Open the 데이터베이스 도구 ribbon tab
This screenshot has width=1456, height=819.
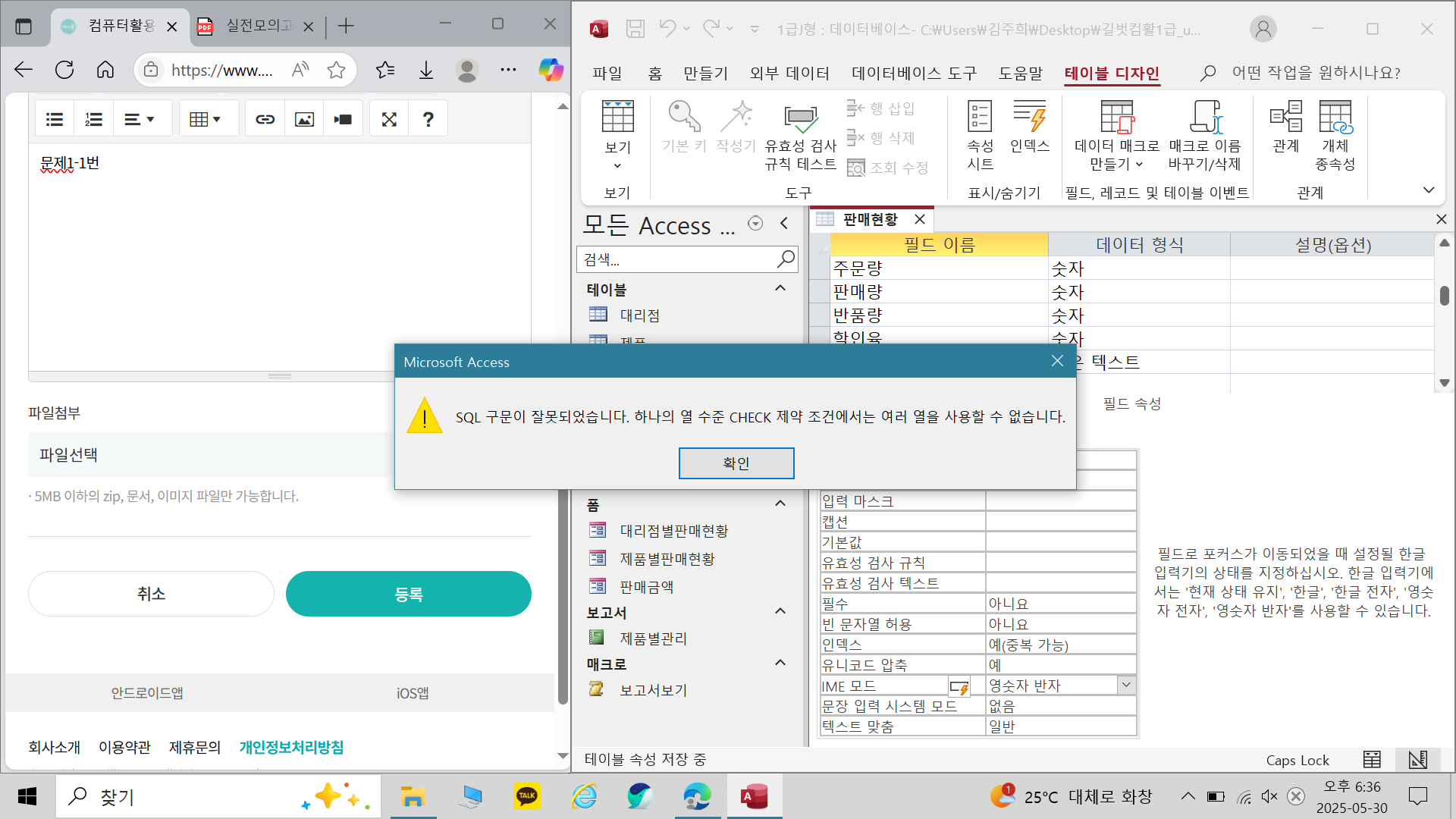pos(914,73)
